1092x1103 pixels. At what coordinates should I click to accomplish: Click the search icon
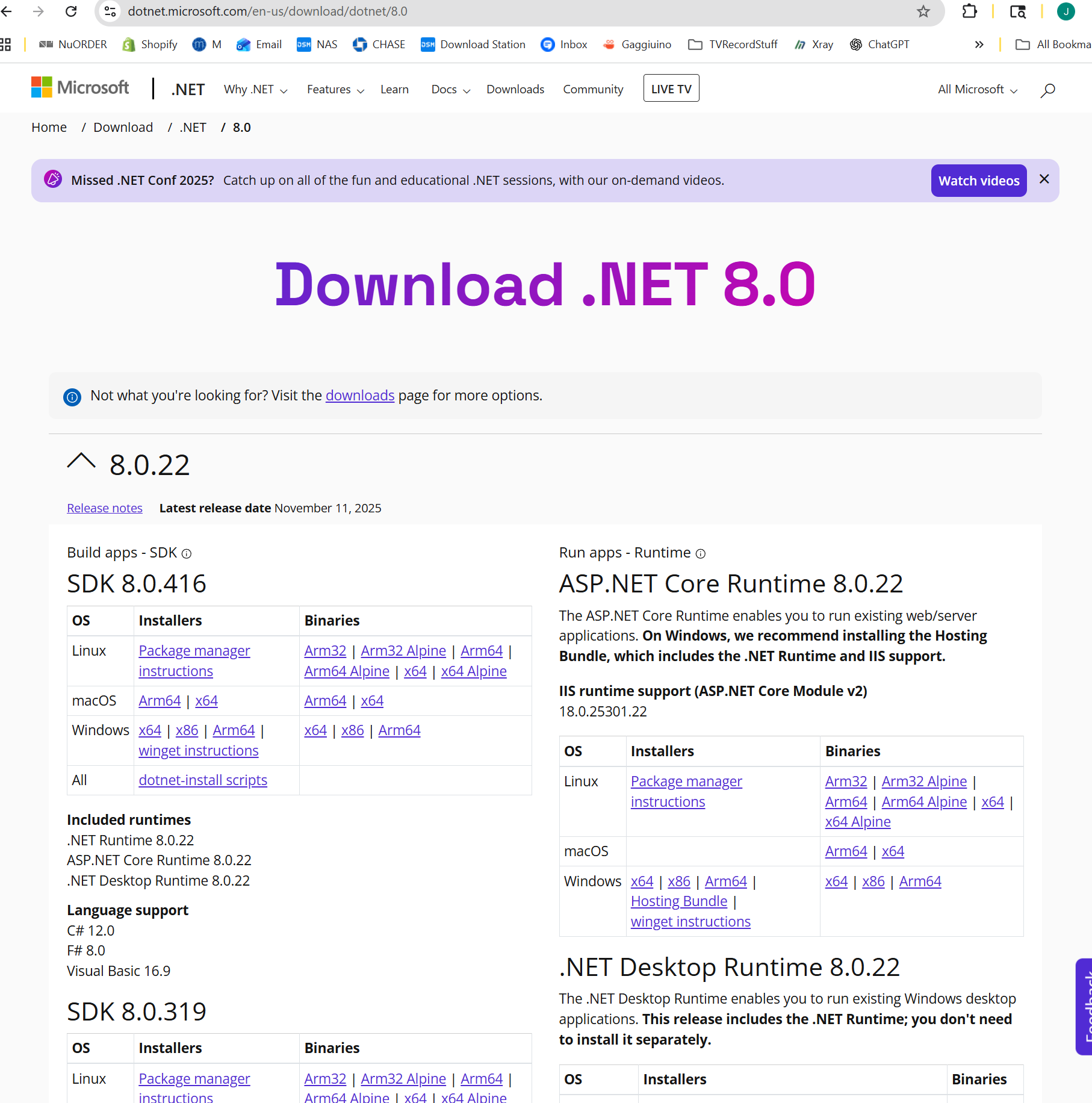tap(1047, 89)
